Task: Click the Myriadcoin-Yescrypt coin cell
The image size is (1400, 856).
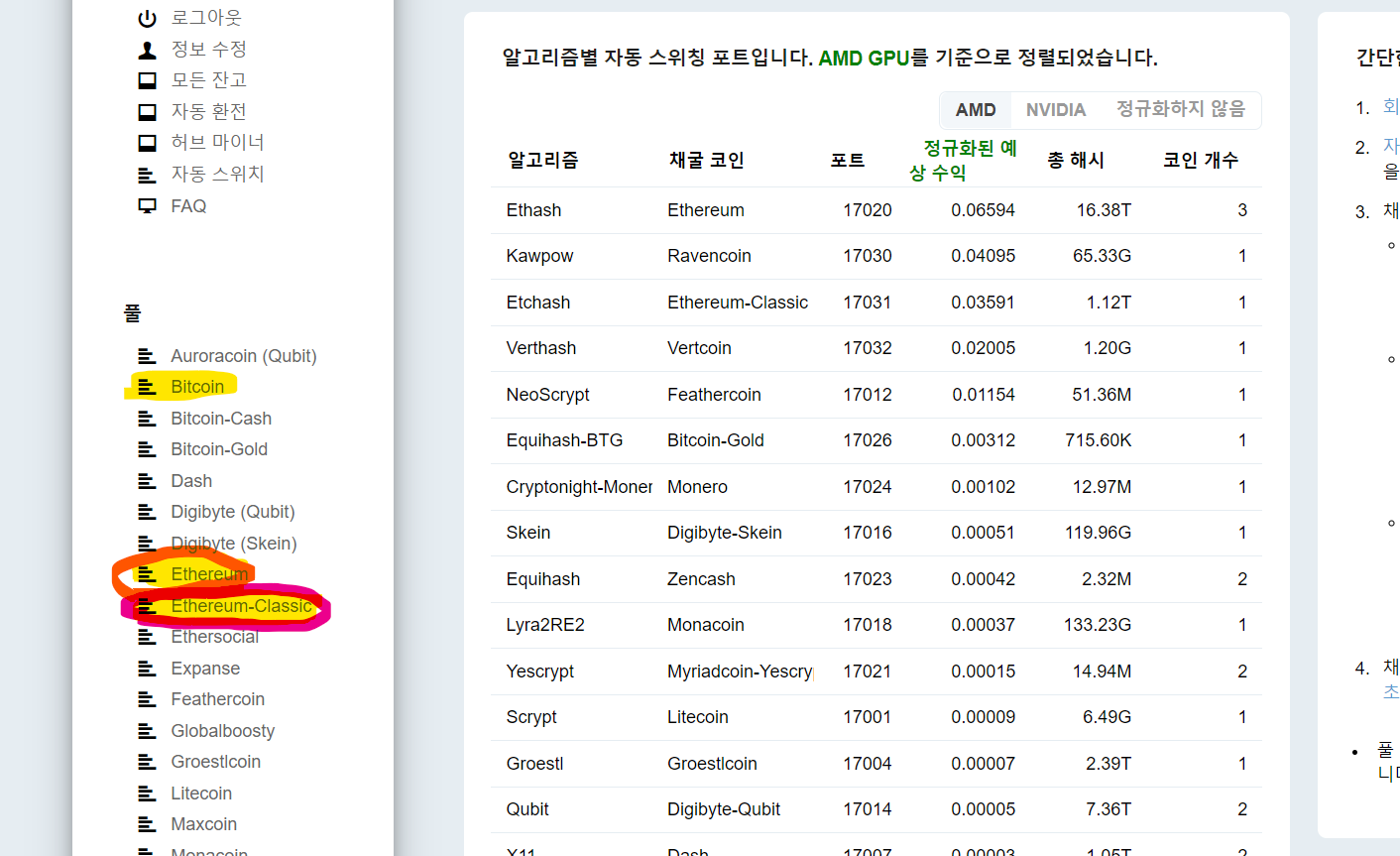Action: point(741,672)
